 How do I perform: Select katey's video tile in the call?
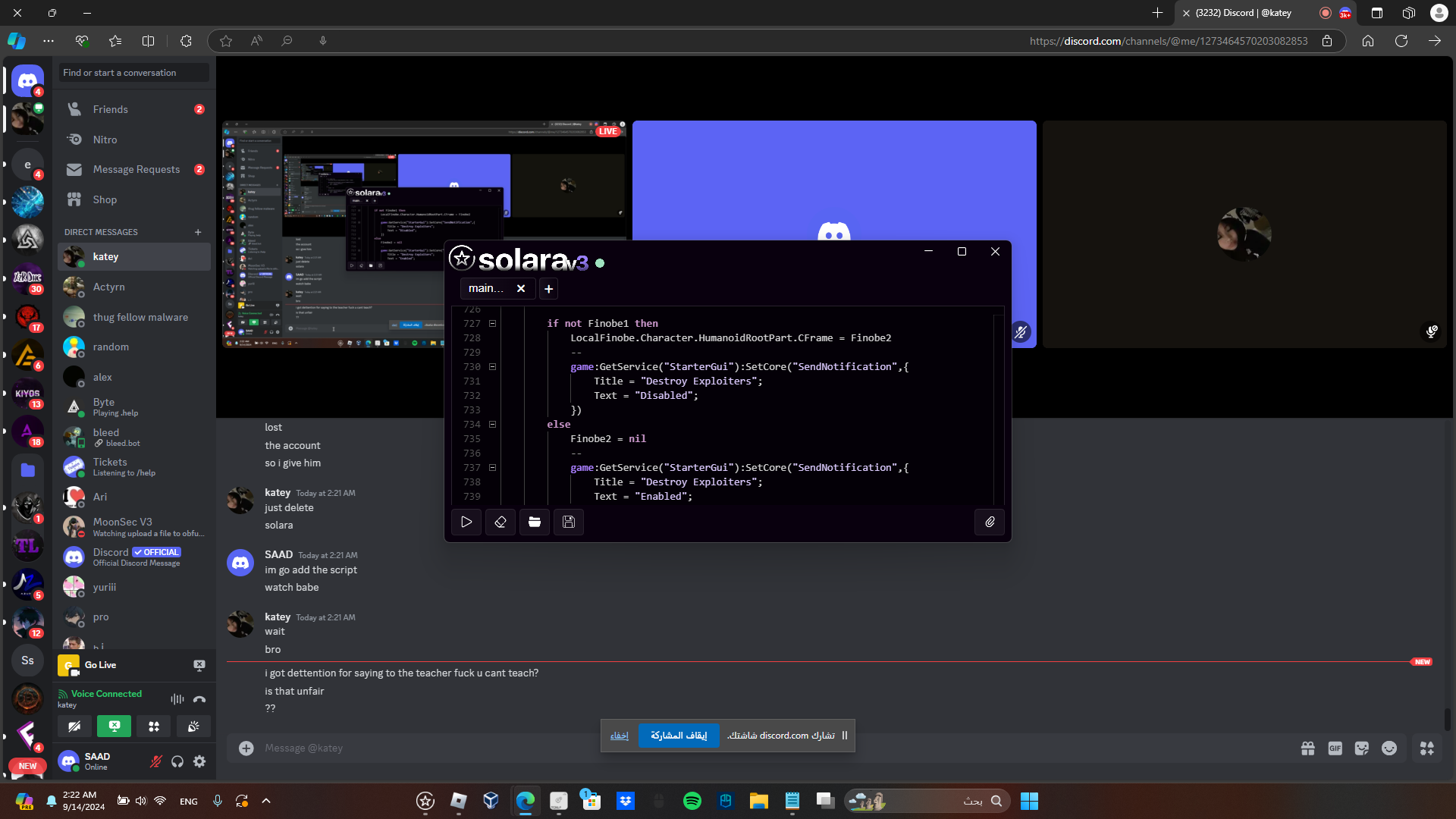click(1244, 234)
